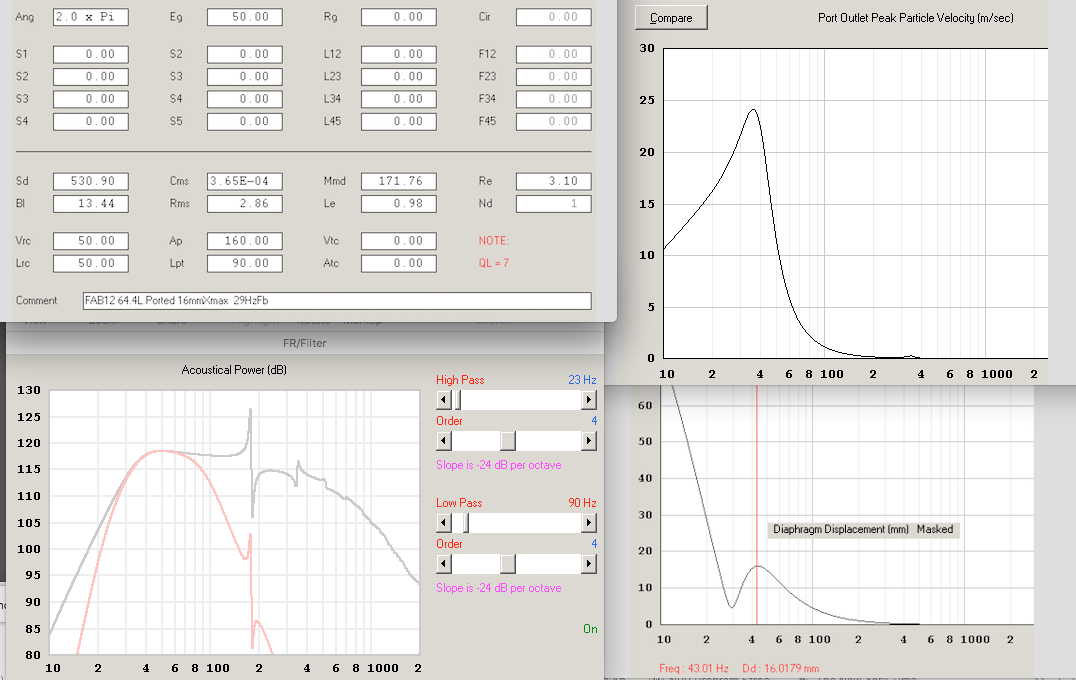Click the red Low Pass label
The width and height of the screenshot is (1076, 680).
pyautogui.click(x=459, y=503)
